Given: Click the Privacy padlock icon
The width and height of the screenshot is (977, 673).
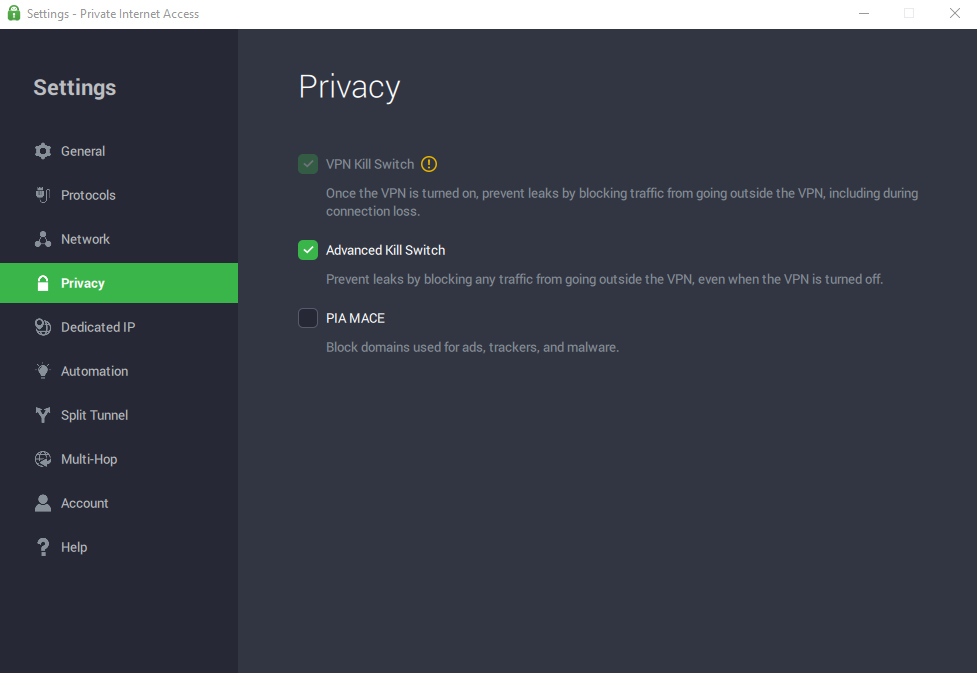Looking at the screenshot, I should [x=43, y=283].
